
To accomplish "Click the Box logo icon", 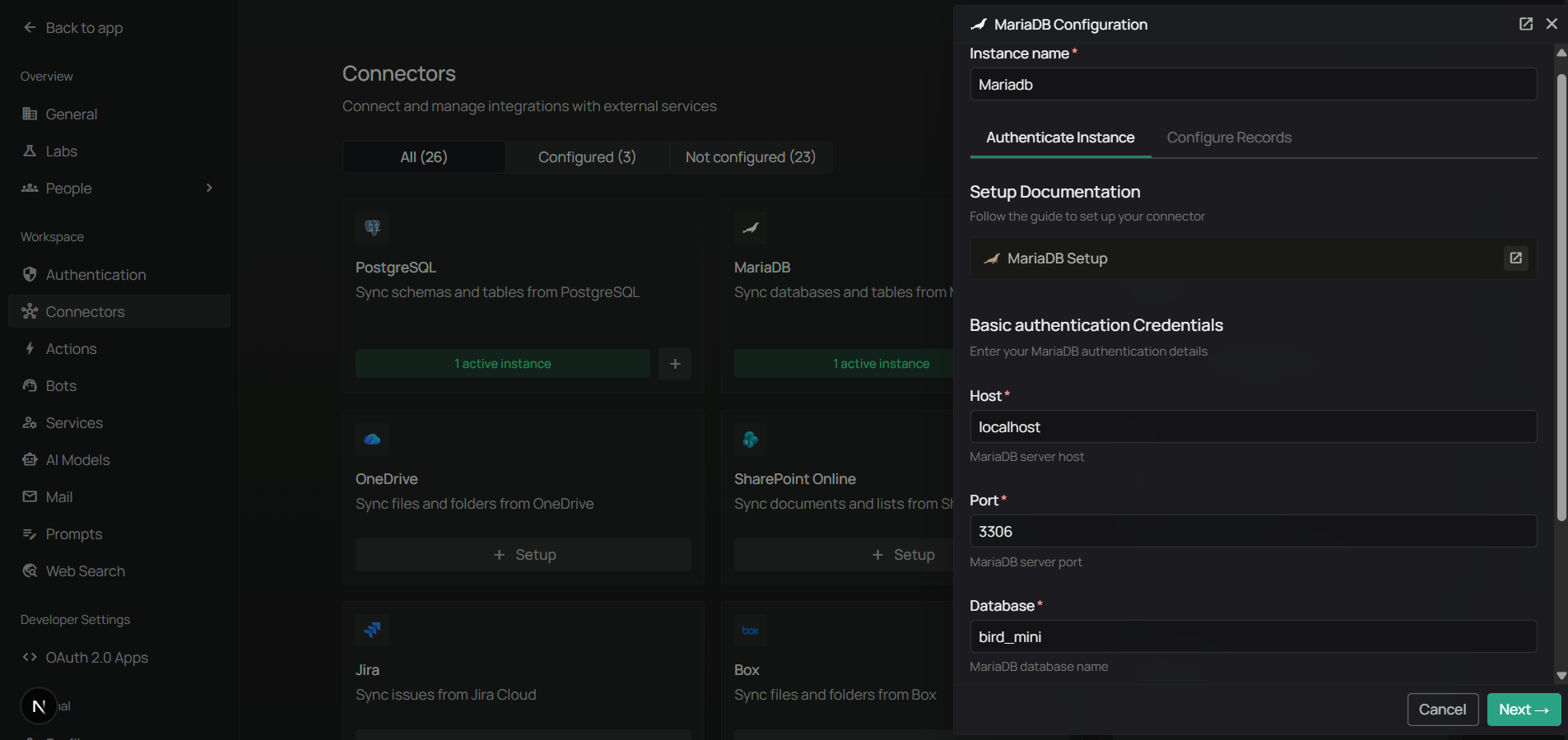I will (x=751, y=631).
